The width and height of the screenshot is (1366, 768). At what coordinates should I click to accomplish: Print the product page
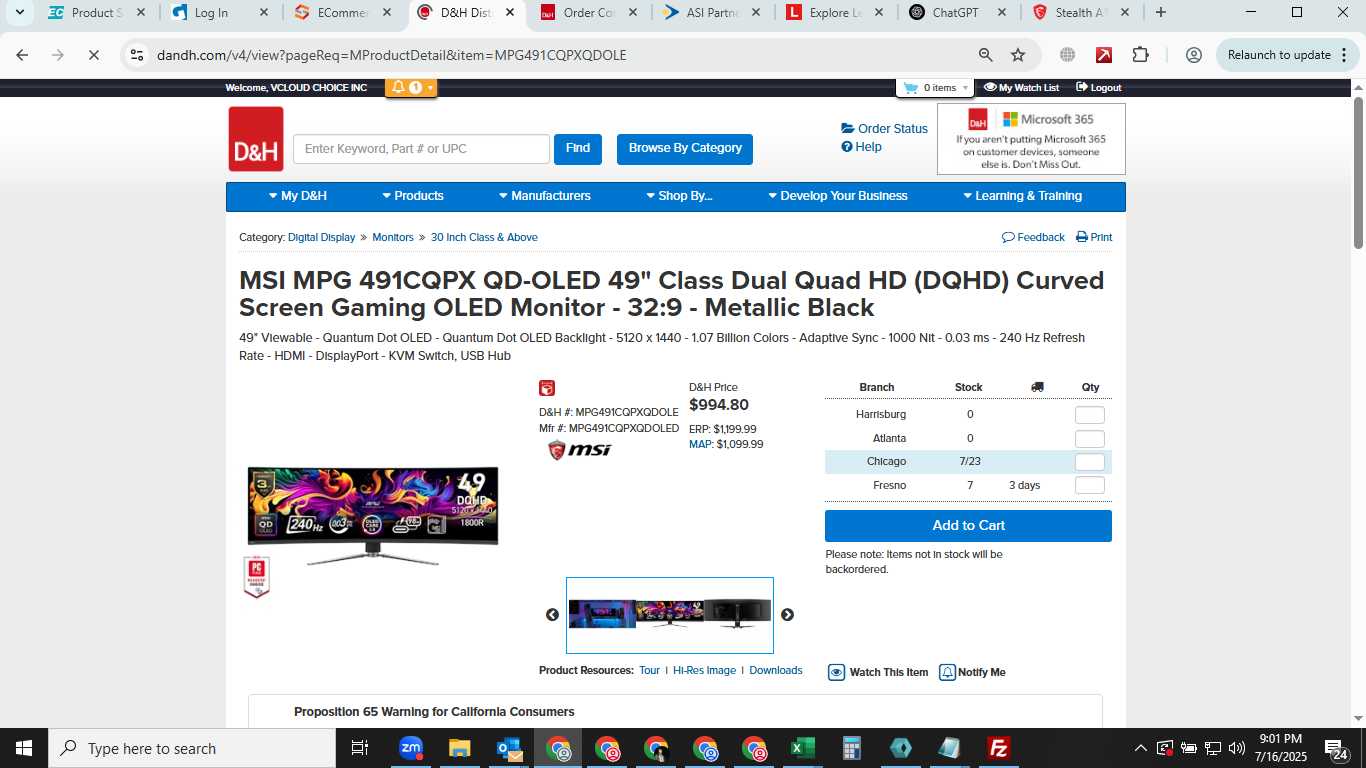pos(1094,237)
